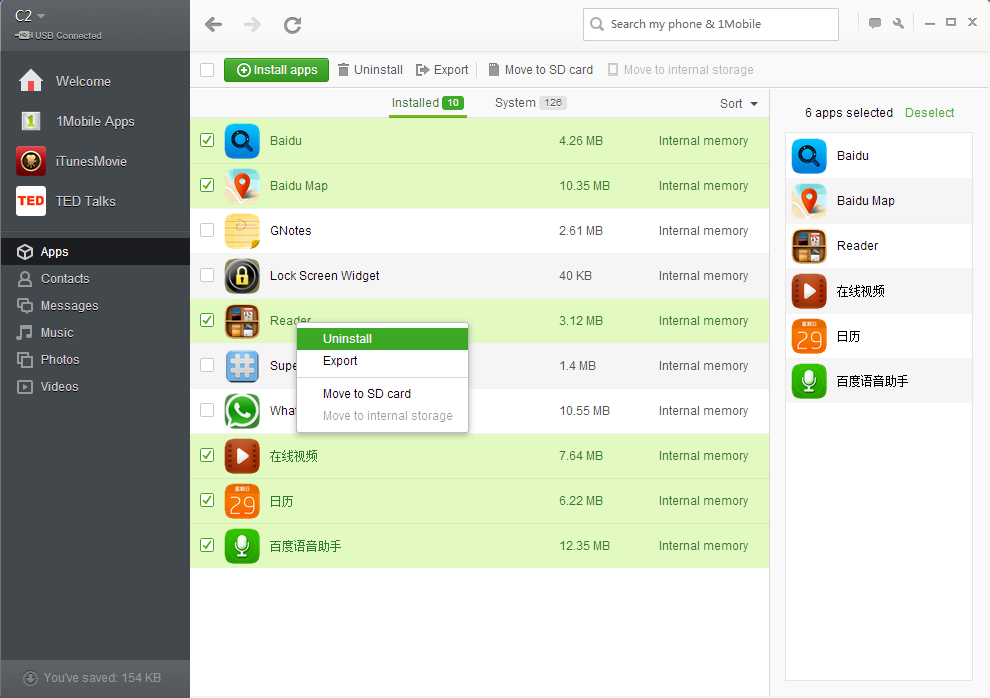This screenshot has width=990, height=698.
Task: Click the Deselect link
Action: 929,113
